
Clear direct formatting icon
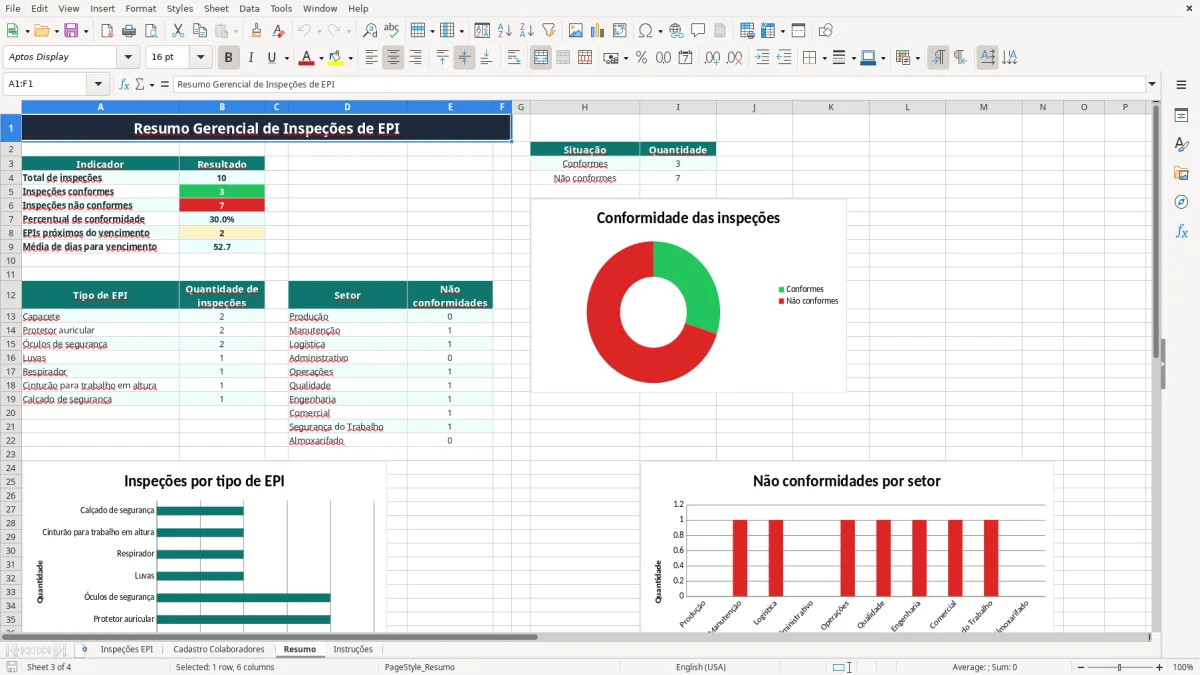click(x=278, y=31)
